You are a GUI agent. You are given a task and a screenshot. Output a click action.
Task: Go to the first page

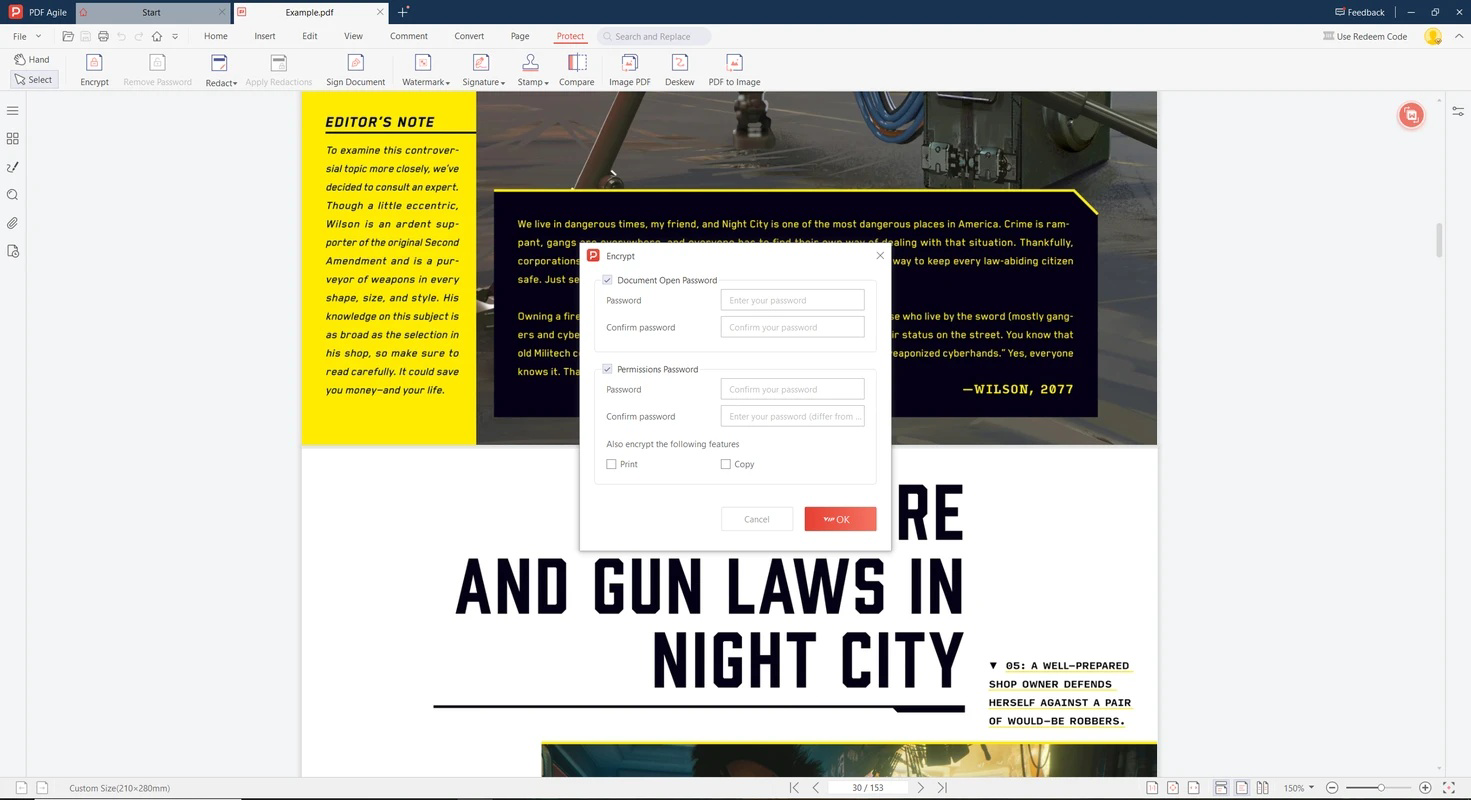pyautogui.click(x=794, y=788)
